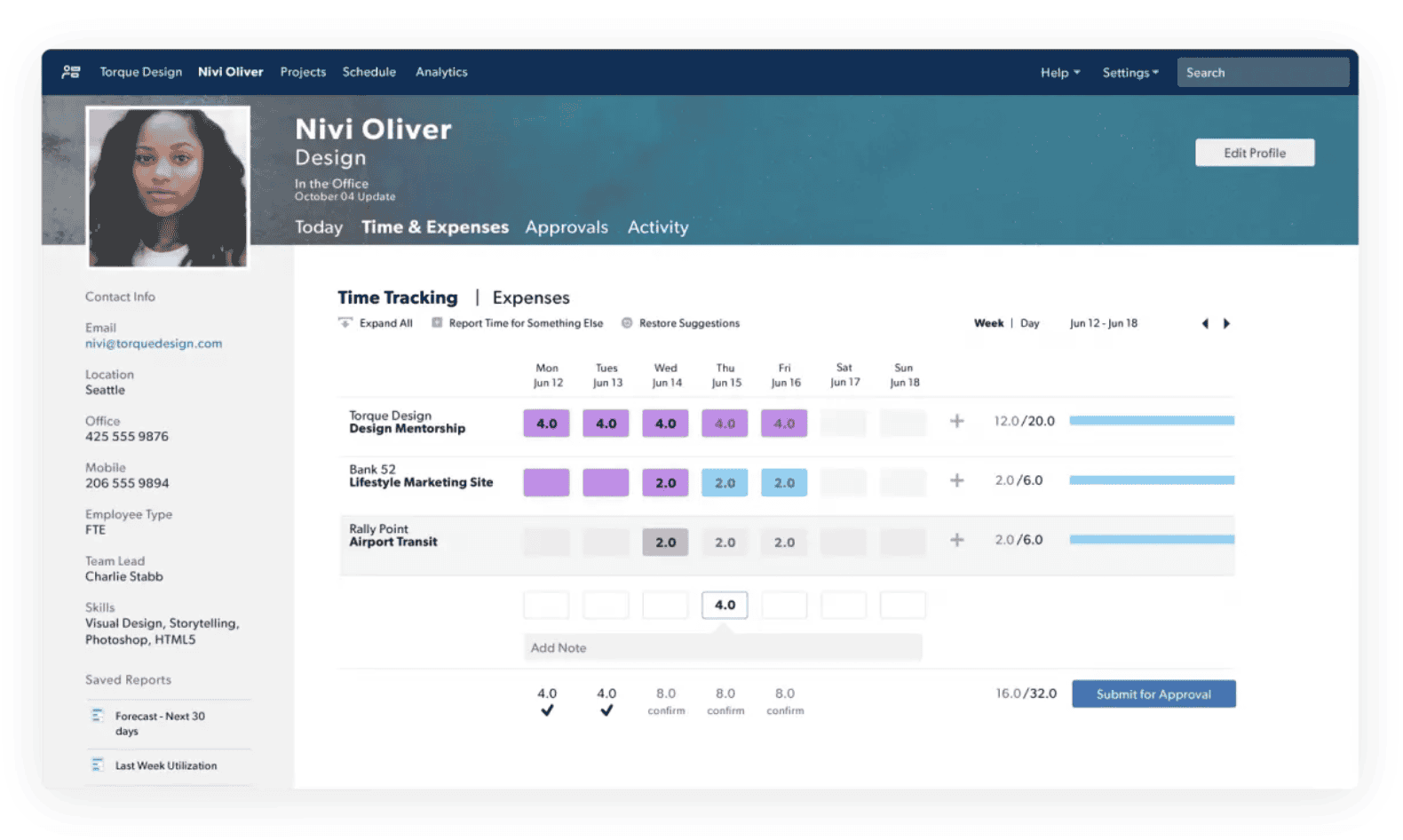The image size is (1403, 840).
Task: Click the Add Note field
Action: pos(722,648)
